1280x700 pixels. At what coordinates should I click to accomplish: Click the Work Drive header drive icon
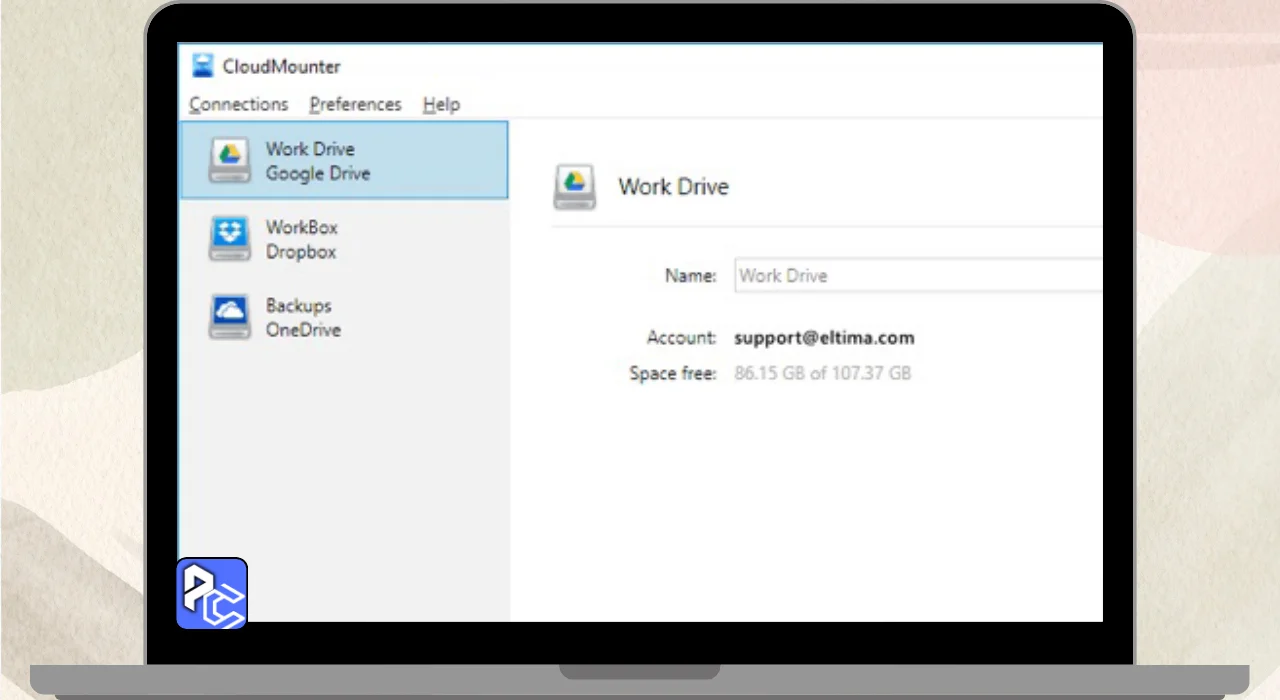[x=575, y=187]
